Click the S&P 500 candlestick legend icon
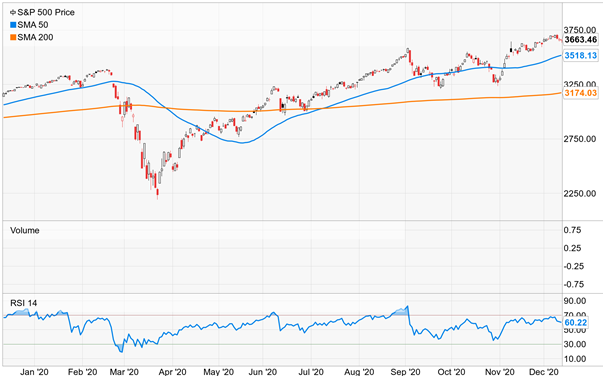The width and height of the screenshot is (603, 376). click(x=13, y=13)
